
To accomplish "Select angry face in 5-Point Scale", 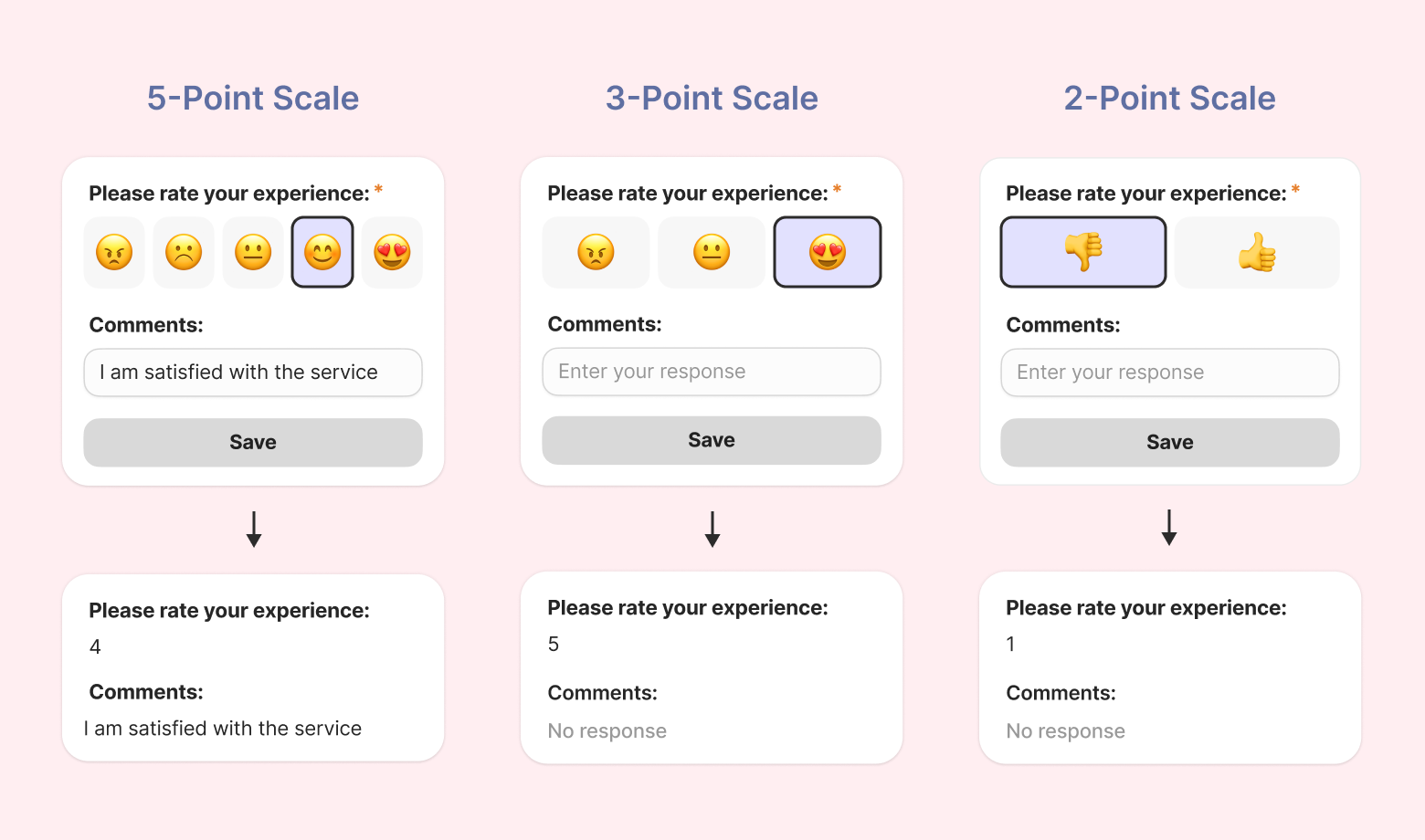I will coord(114,252).
